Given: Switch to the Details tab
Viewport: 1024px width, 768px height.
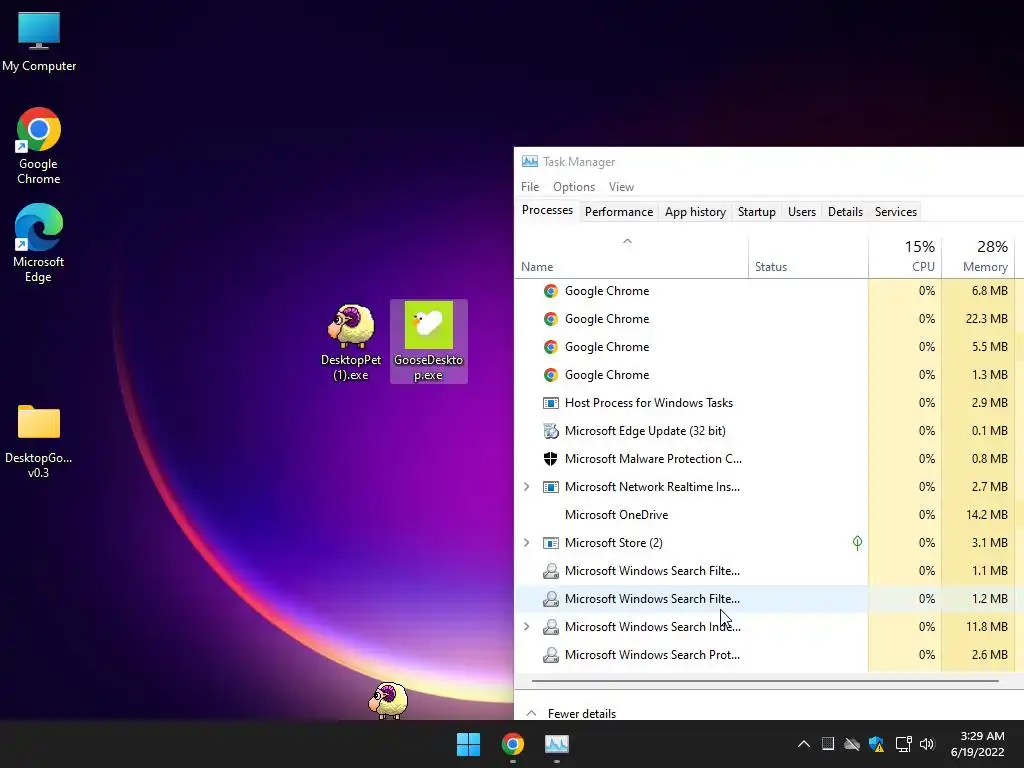Looking at the screenshot, I should pyautogui.click(x=845, y=212).
